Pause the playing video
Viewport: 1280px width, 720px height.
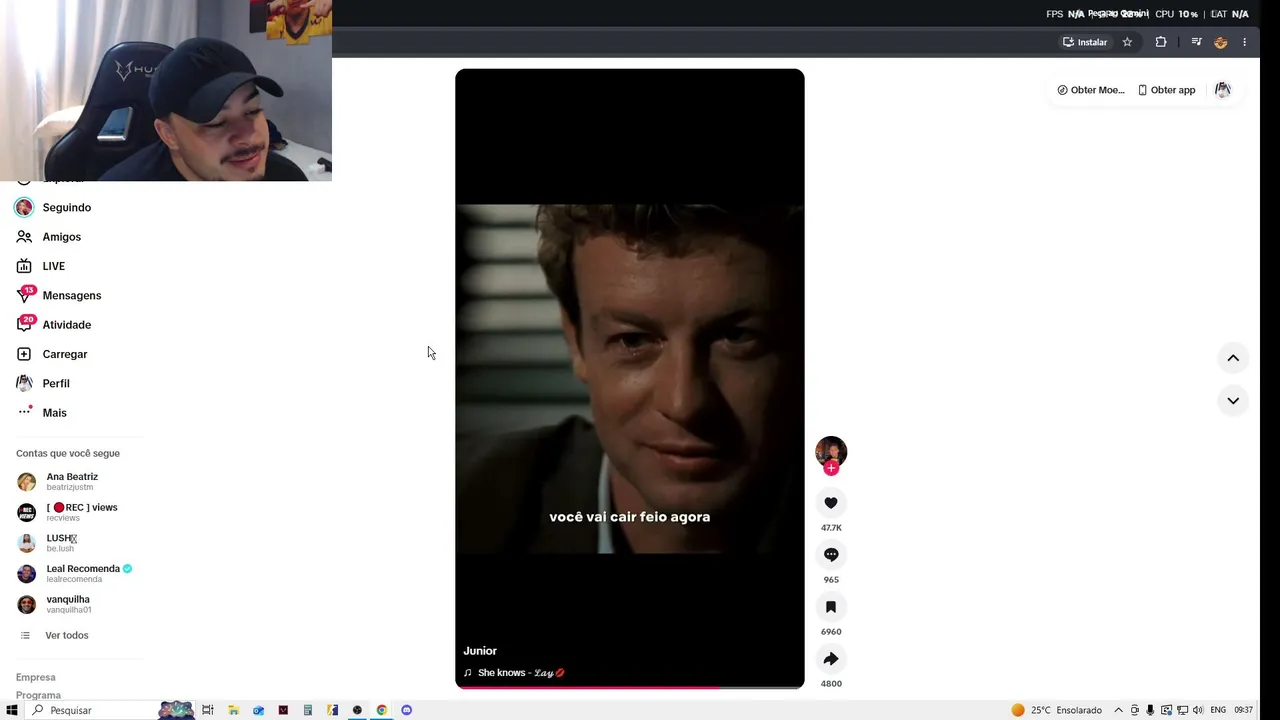(x=630, y=378)
